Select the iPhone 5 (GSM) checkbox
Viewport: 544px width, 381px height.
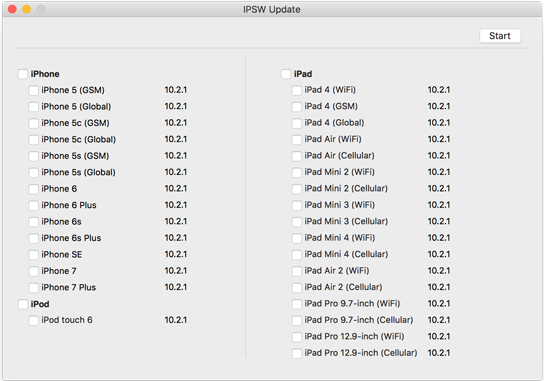[34, 91]
